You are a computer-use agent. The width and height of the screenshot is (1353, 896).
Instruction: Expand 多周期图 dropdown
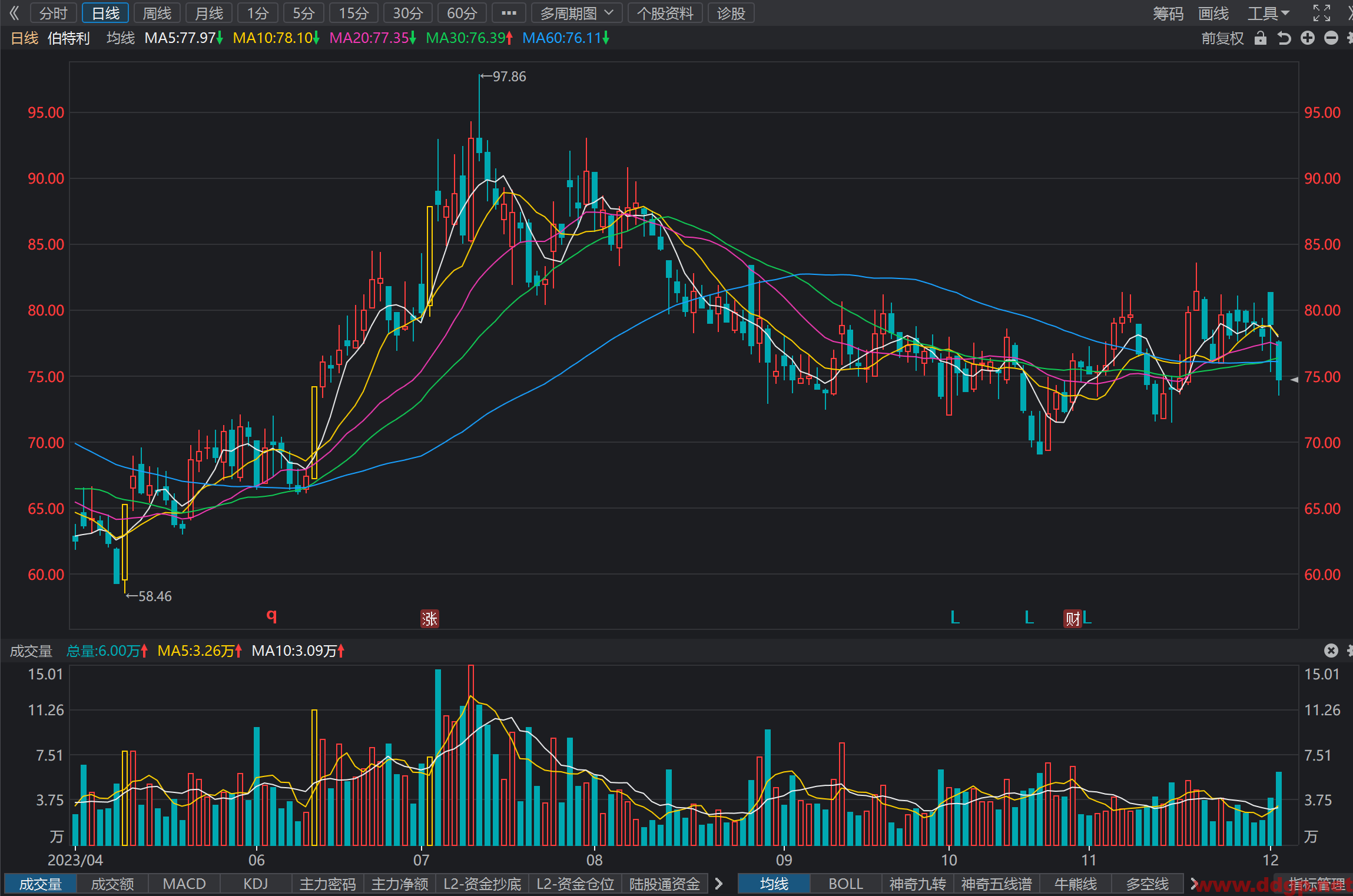[x=576, y=13]
